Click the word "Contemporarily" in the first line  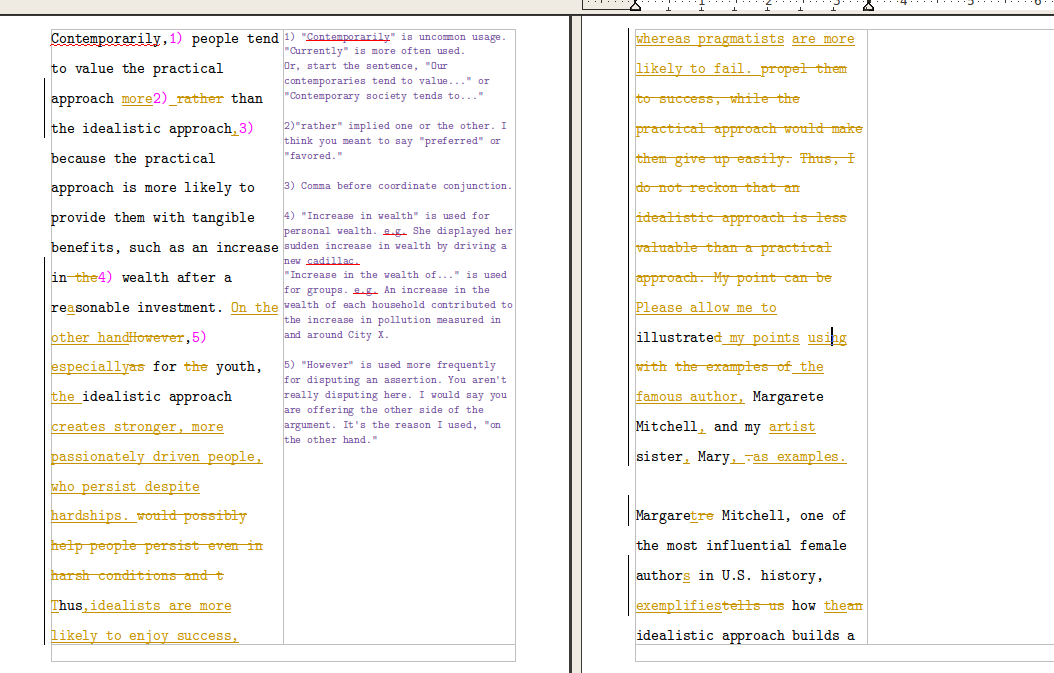tap(107, 39)
